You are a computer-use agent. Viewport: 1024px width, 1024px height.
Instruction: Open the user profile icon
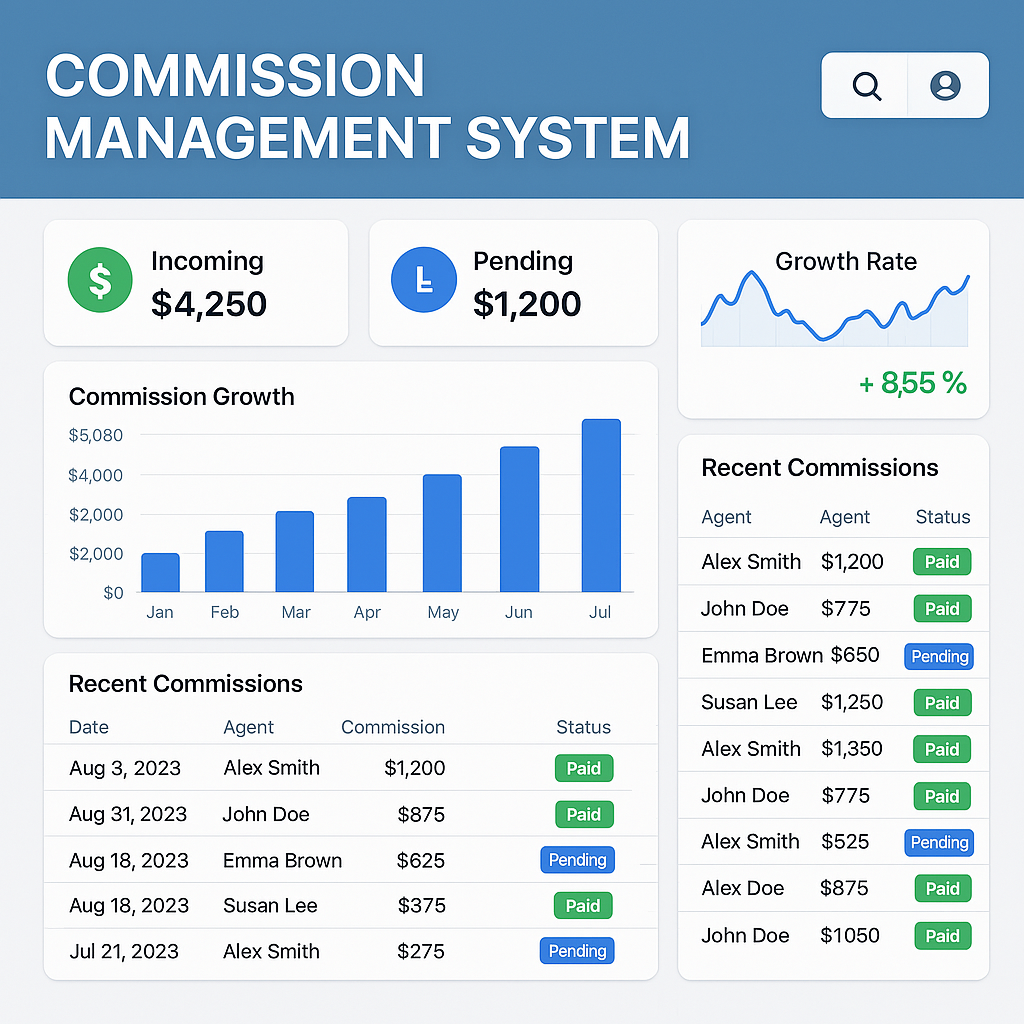[945, 86]
